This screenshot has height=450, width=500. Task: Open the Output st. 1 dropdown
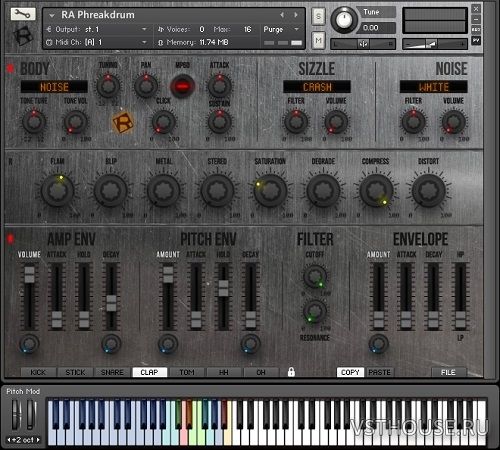coord(97,29)
